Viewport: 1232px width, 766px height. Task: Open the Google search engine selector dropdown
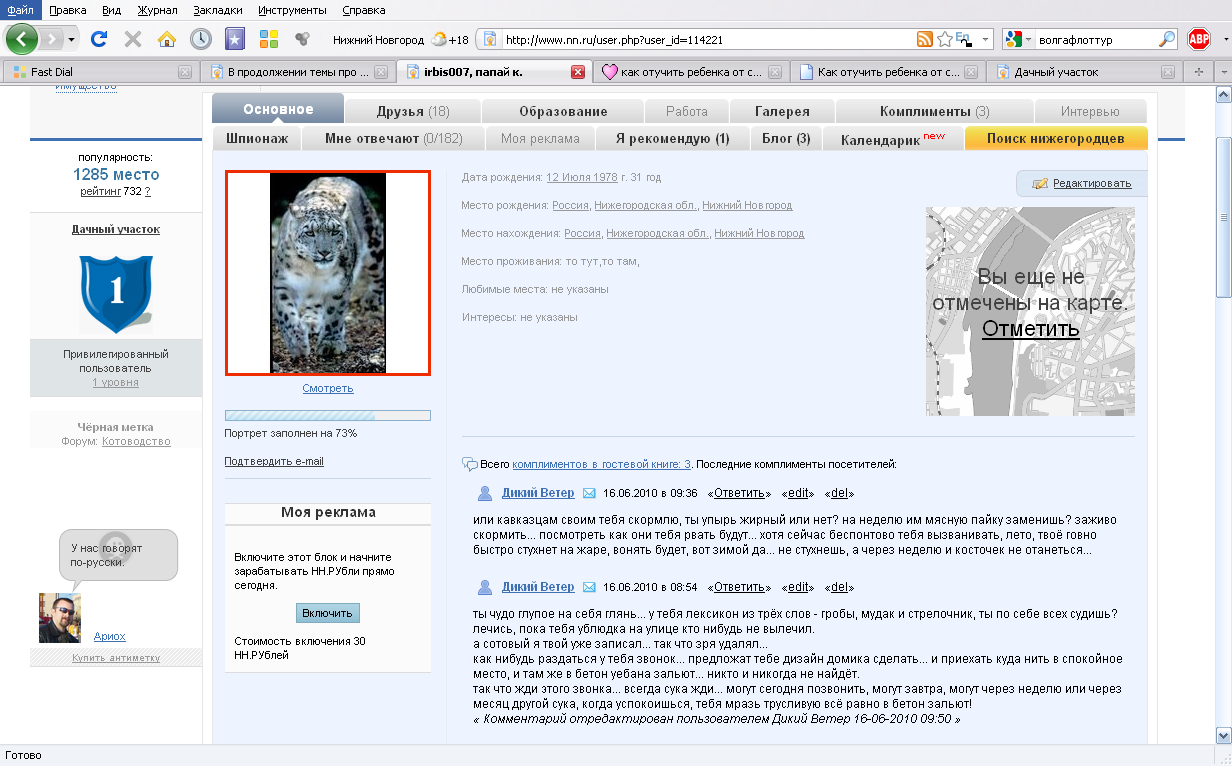point(1018,40)
